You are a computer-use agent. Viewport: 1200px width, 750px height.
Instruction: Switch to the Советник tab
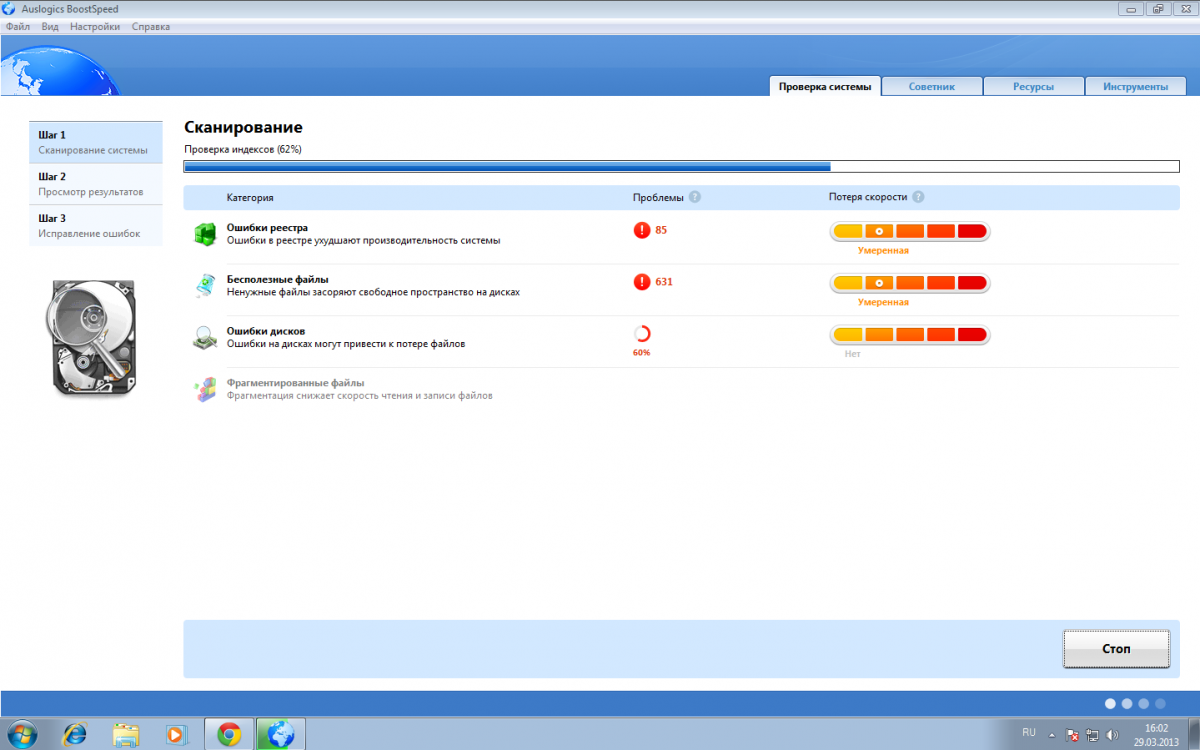coord(931,87)
